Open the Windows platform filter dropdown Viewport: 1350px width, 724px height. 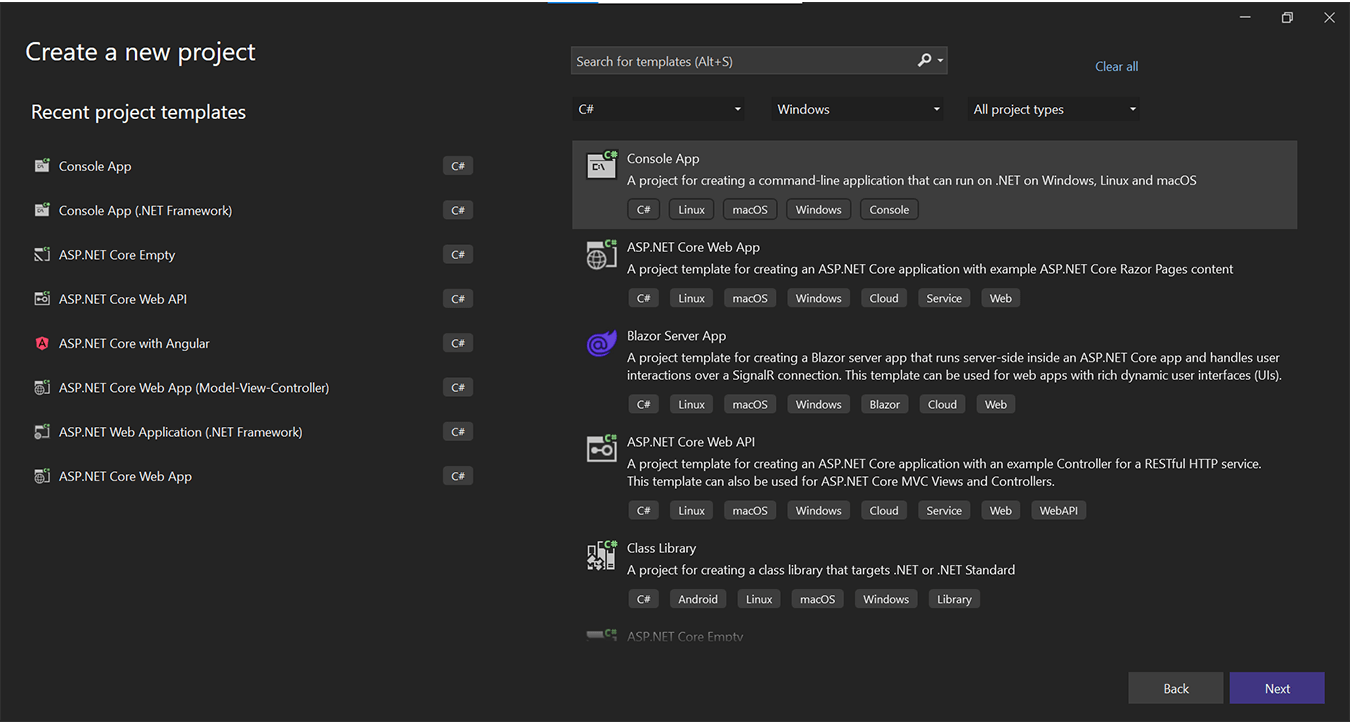point(858,109)
